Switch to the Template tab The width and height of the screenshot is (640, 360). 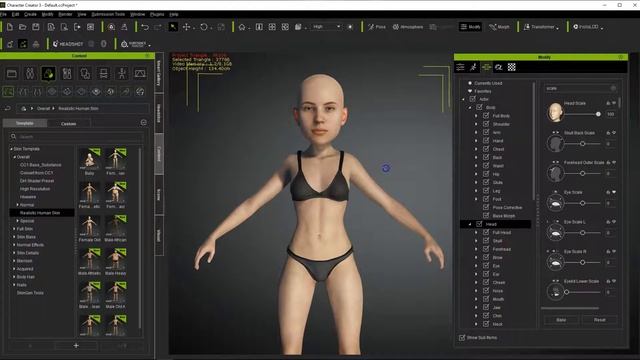point(25,123)
